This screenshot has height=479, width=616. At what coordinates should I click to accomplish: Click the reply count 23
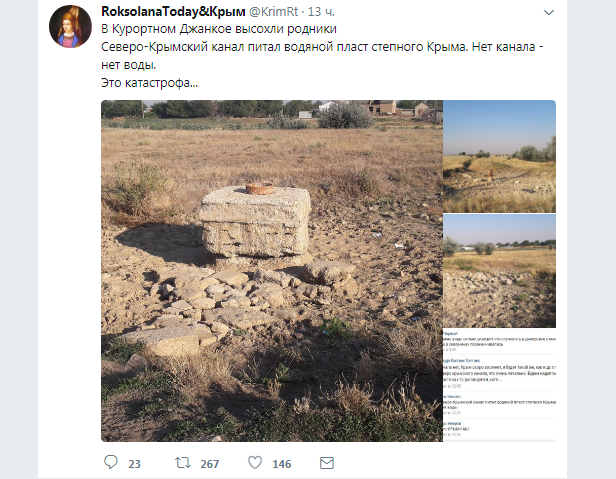pyautogui.click(x=134, y=464)
